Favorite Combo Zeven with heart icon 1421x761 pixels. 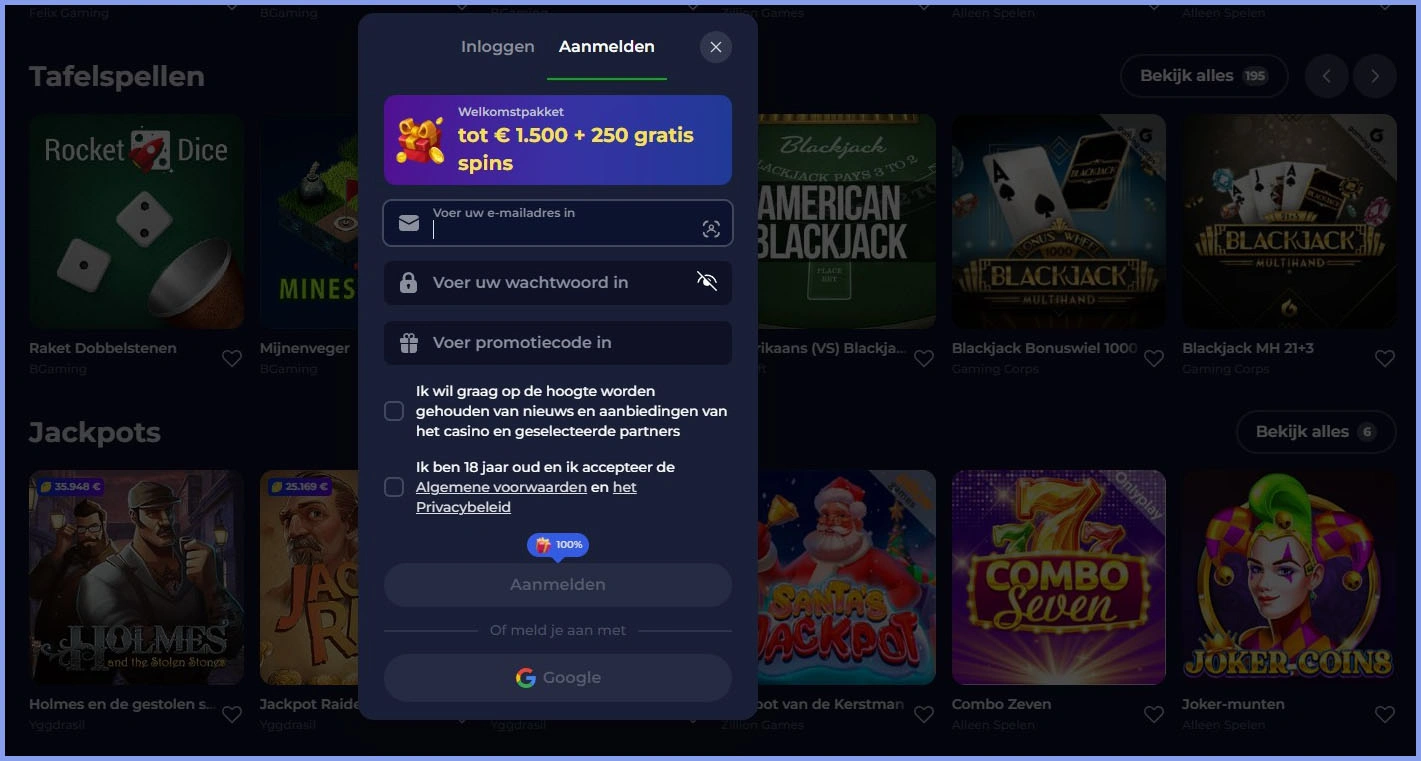click(1154, 714)
